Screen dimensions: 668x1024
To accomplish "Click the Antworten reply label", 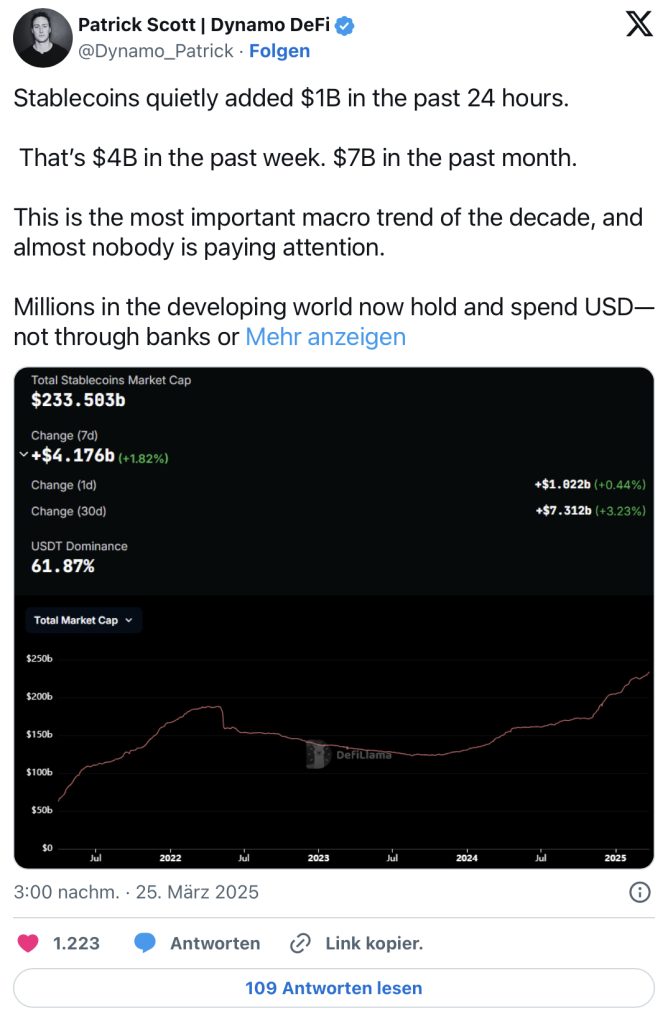I will pos(214,943).
